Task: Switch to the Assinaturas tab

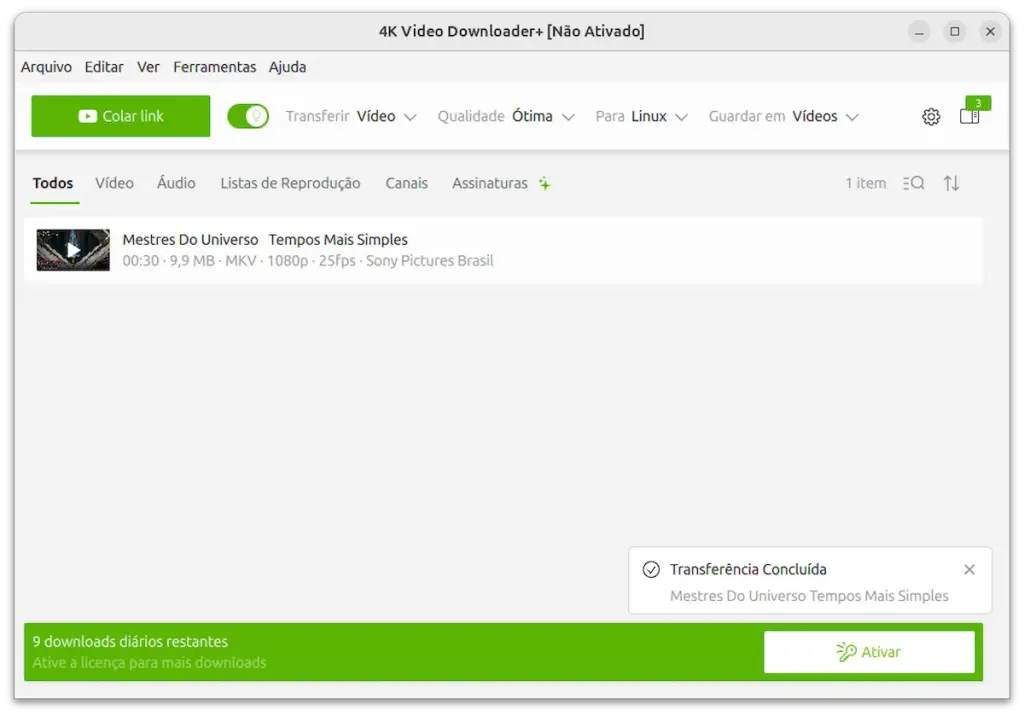Action: 490,184
